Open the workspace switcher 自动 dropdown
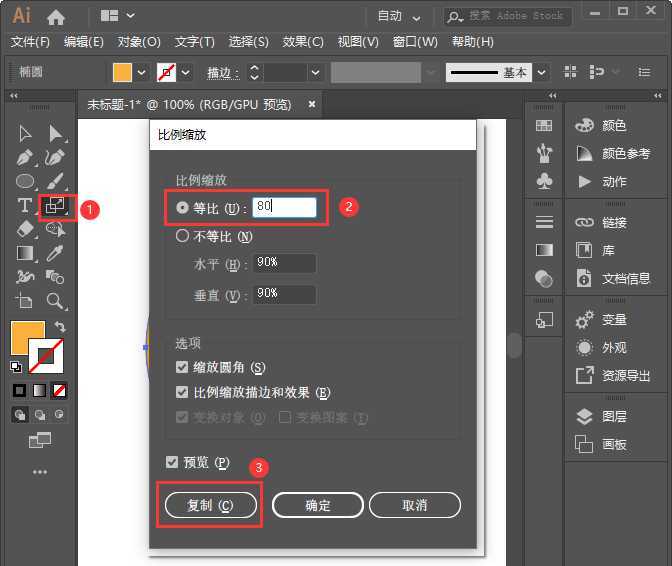The width and height of the screenshot is (672, 566). (x=399, y=16)
